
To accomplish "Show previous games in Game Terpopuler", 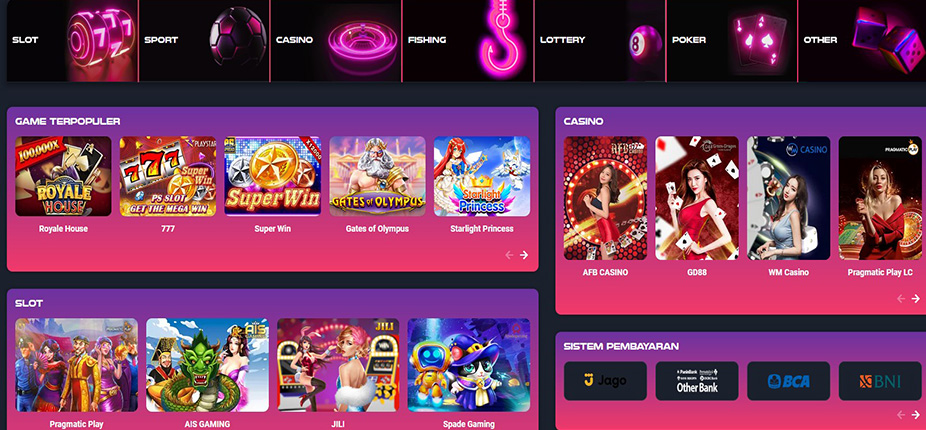I will pos(509,255).
